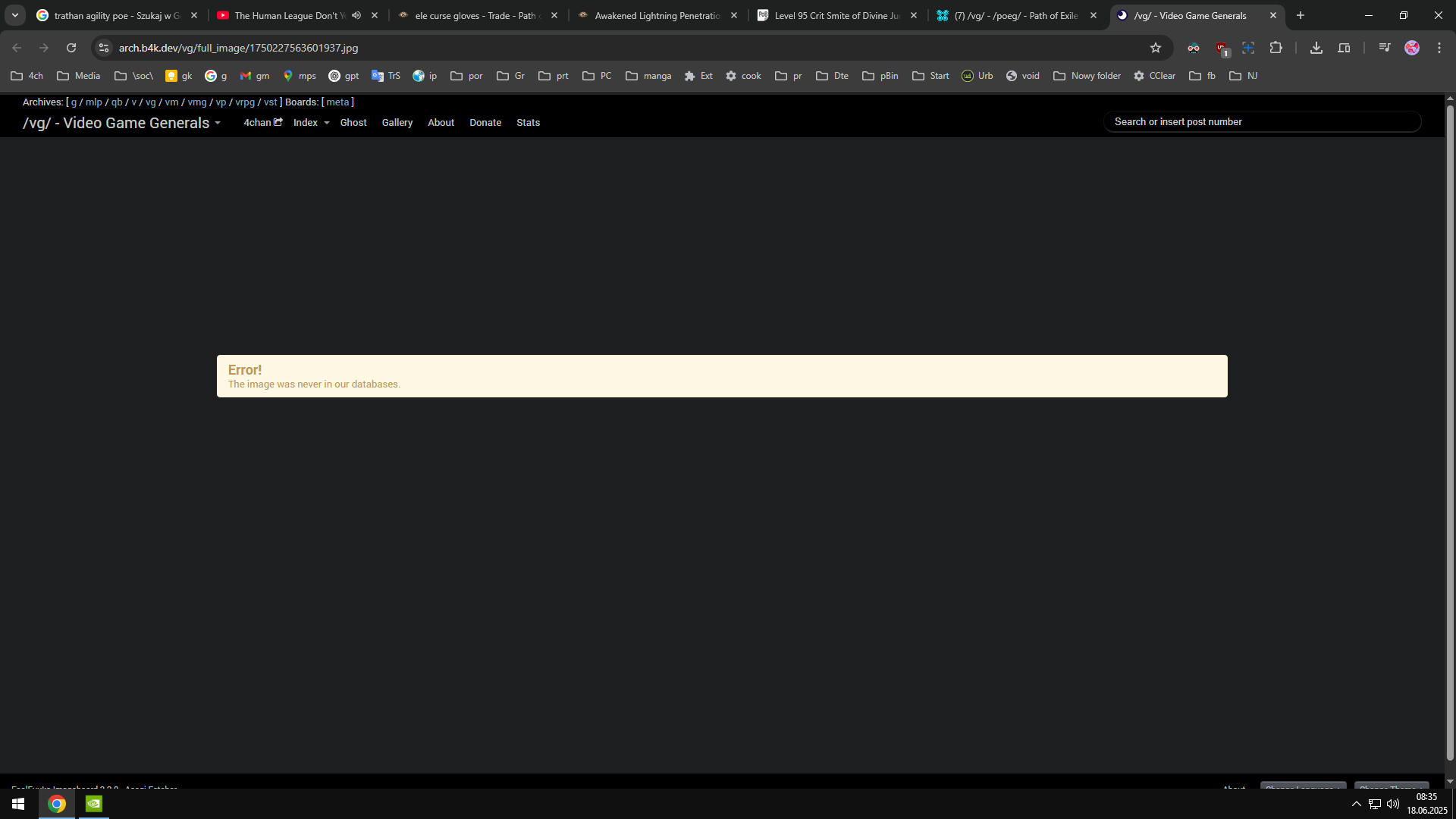Open the CClear bookmark

(1154, 76)
